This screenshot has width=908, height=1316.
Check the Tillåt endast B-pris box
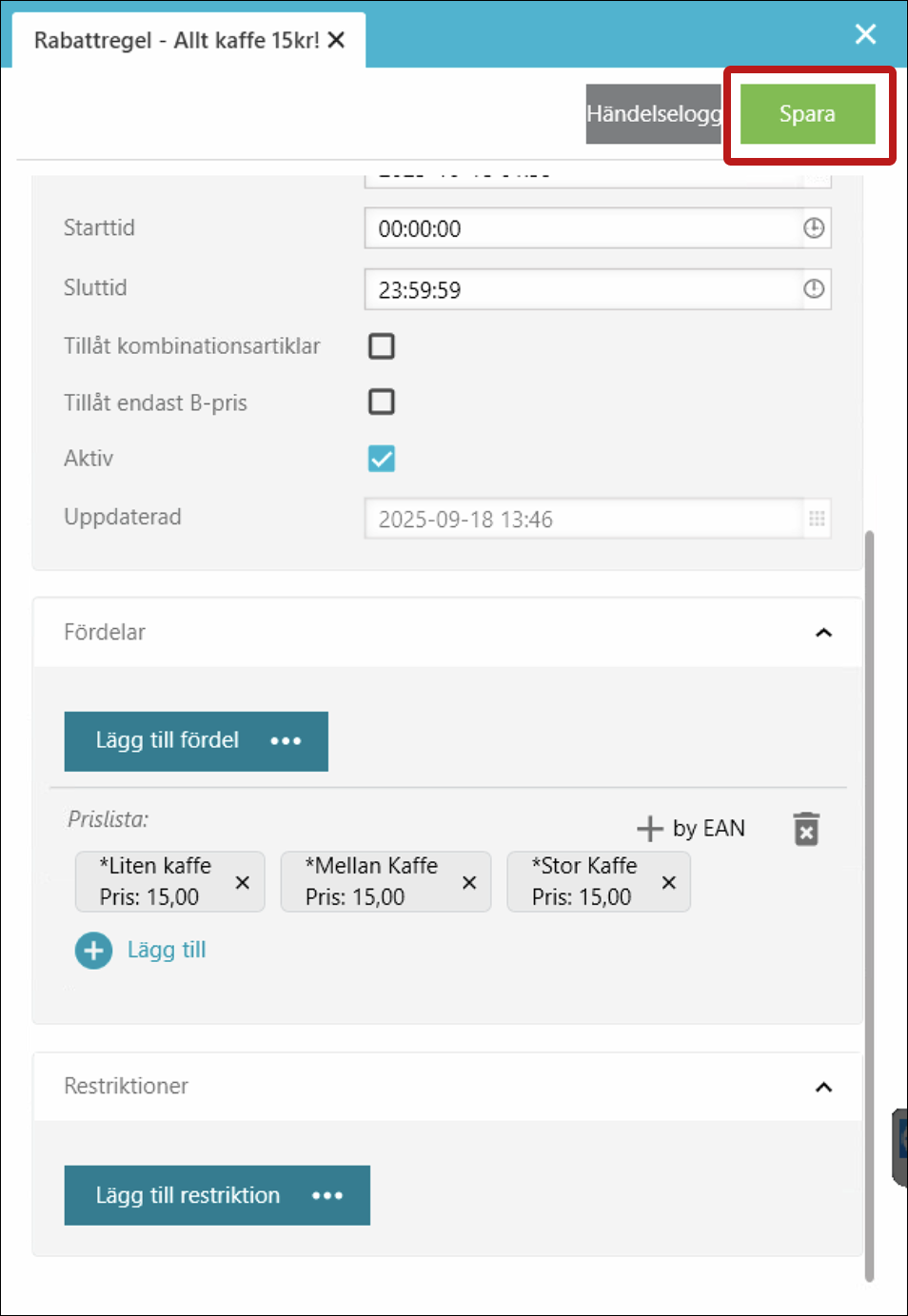pyautogui.click(x=382, y=402)
